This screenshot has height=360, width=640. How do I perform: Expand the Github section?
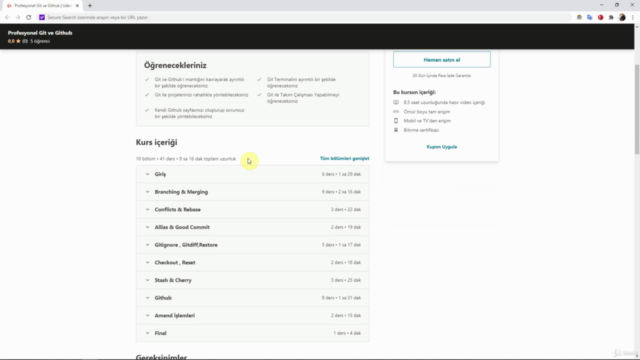coord(253,298)
